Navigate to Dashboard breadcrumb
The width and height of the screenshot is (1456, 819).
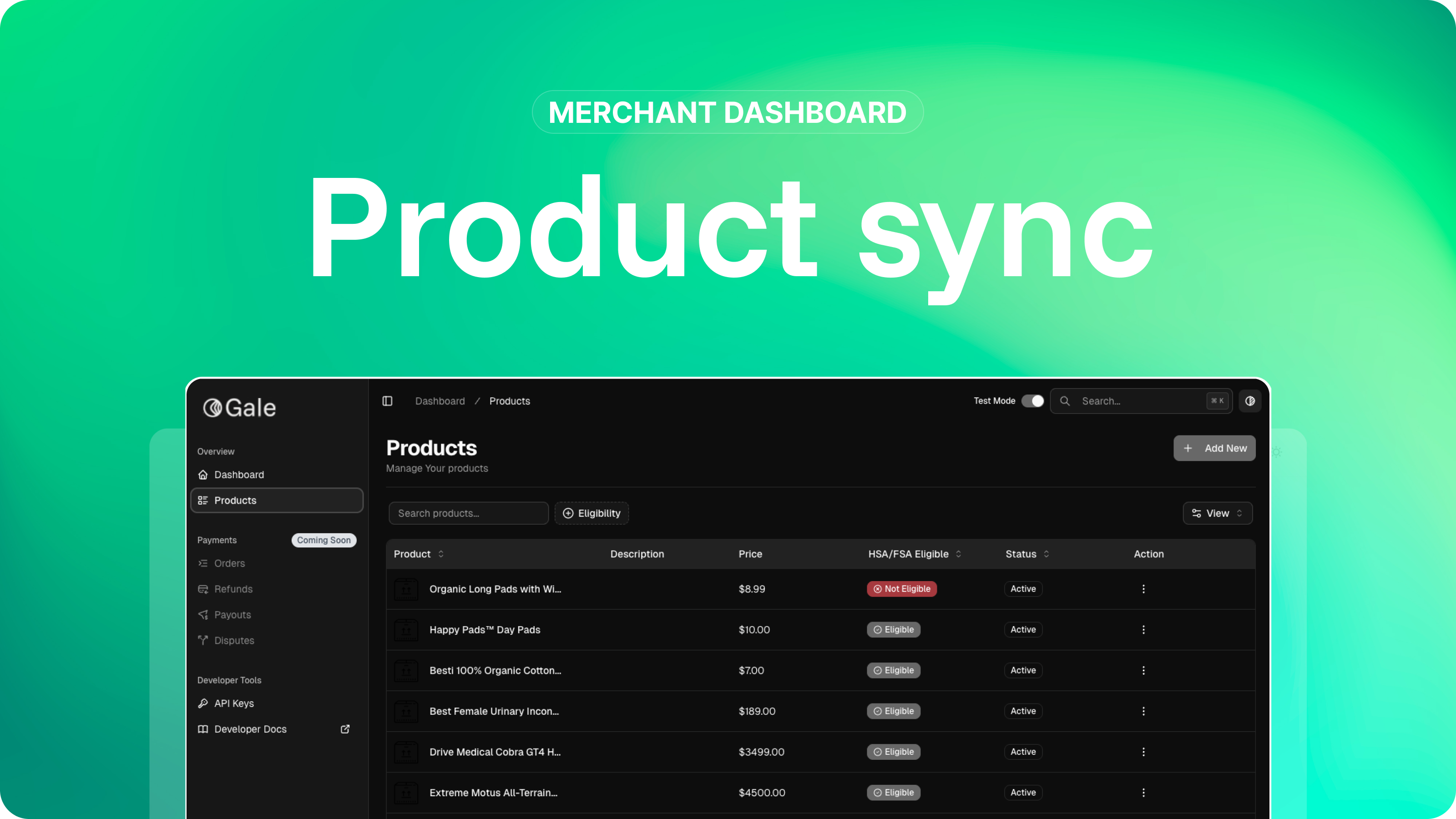tap(440, 401)
